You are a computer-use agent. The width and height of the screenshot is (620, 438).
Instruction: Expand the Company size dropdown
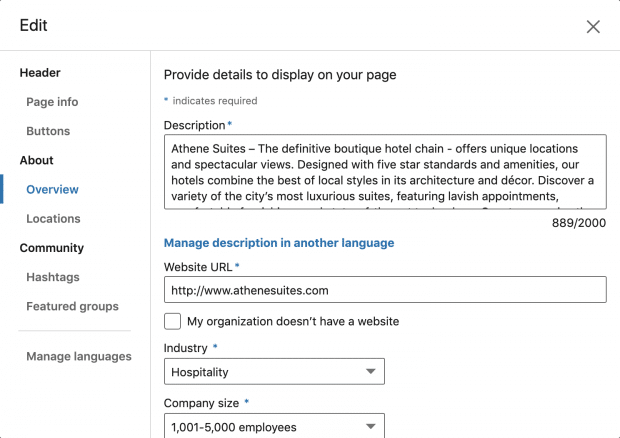click(x=273, y=427)
